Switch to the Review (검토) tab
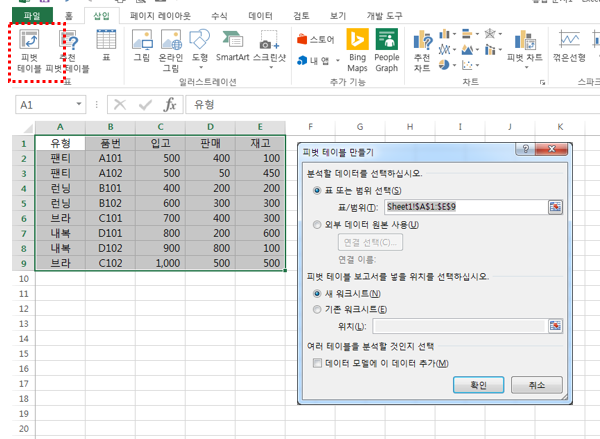600x439 pixels. pyautogui.click(x=301, y=16)
